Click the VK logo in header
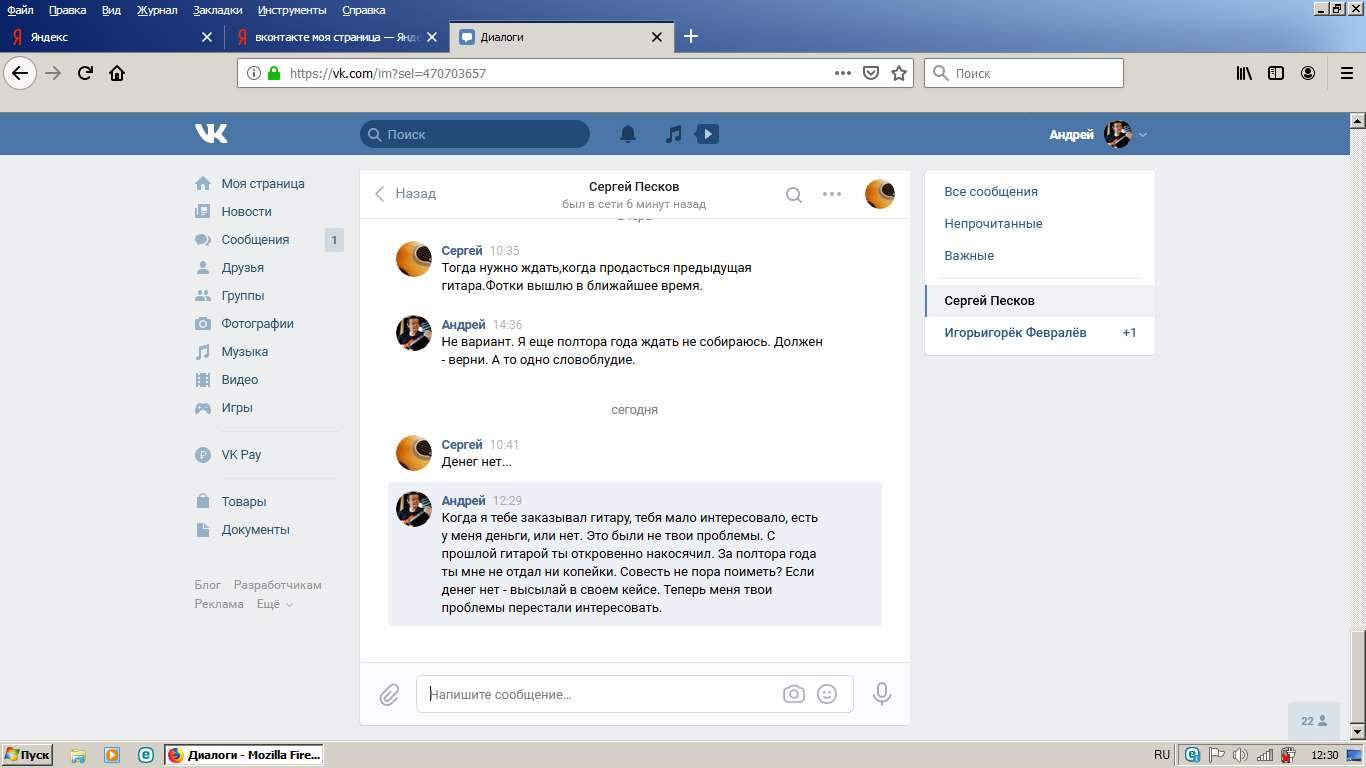This screenshot has height=768, width=1366. (211, 134)
